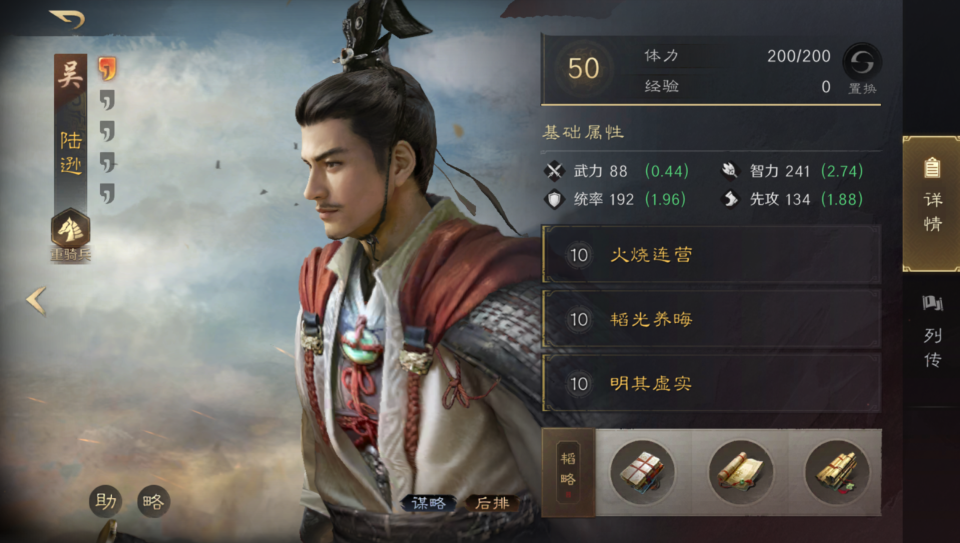Tap the 后排 tag

click(x=492, y=503)
